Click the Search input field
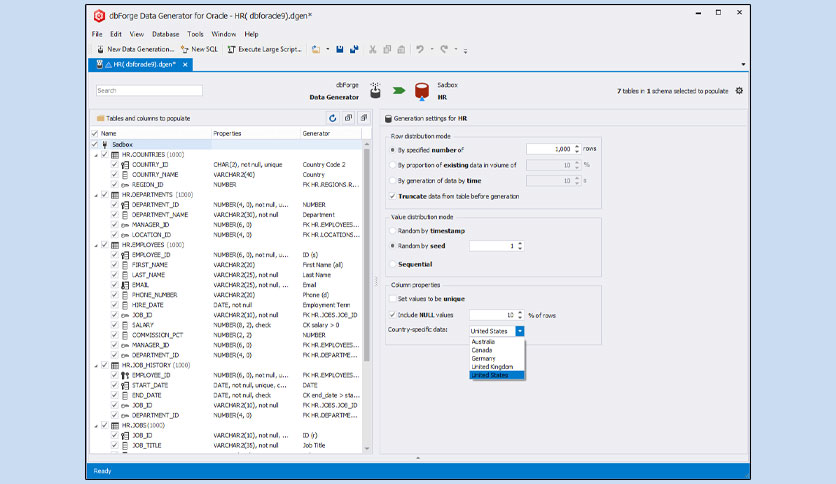 149,91
